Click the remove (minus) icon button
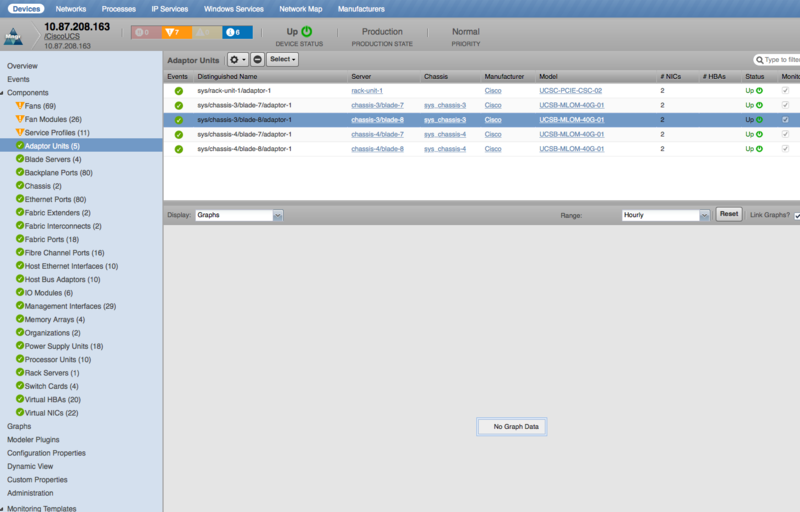The height and width of the screenshot is (512, 800). [258, 60]
